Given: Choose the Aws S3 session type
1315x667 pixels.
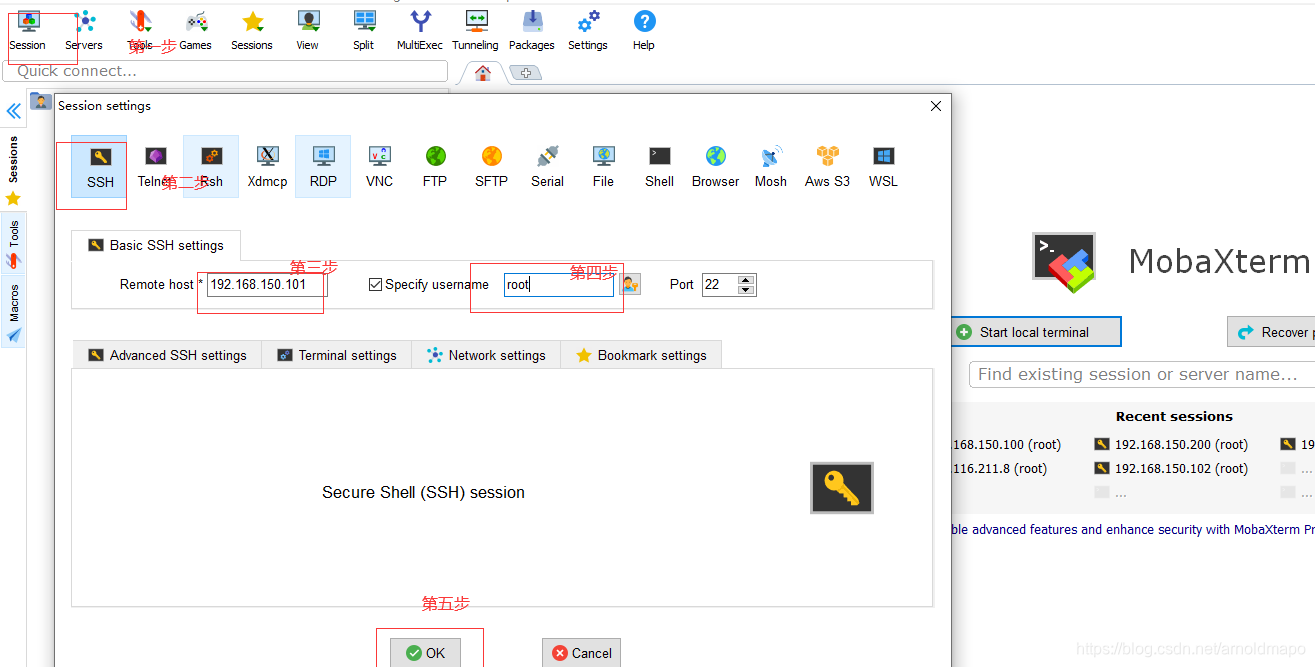Looking at the screenshot, I should 827,166.
